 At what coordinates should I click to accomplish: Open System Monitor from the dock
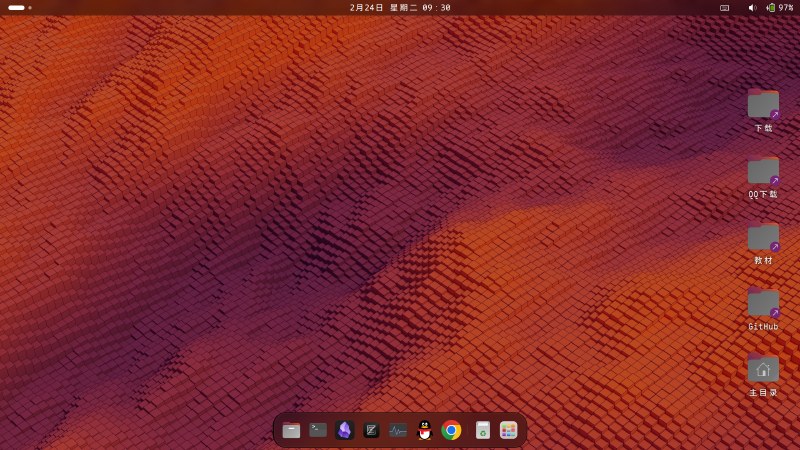point(398,430)
